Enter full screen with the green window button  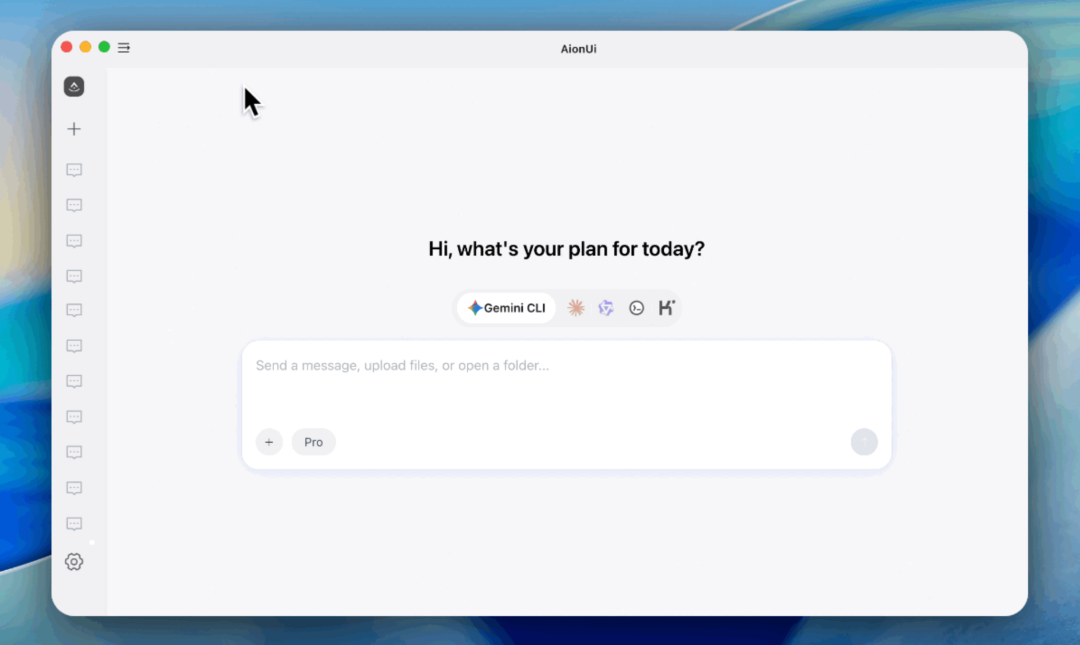click(104, 47)
